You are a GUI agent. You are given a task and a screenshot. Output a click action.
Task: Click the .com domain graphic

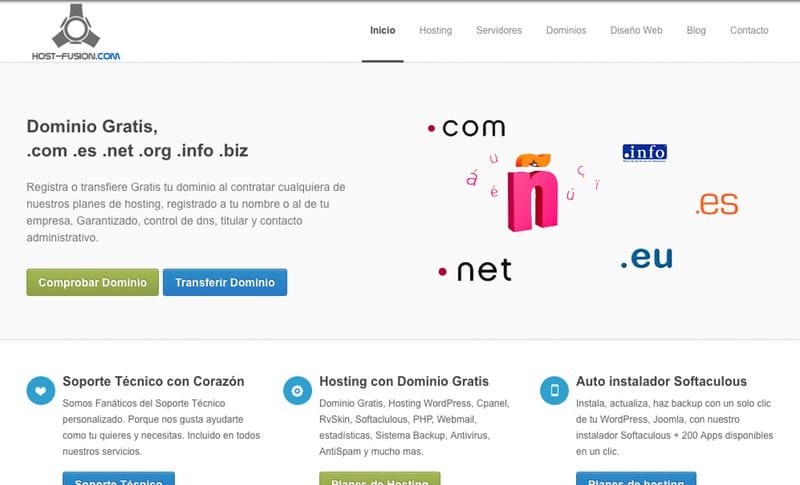pyautogui.click(x=466, y=128)
